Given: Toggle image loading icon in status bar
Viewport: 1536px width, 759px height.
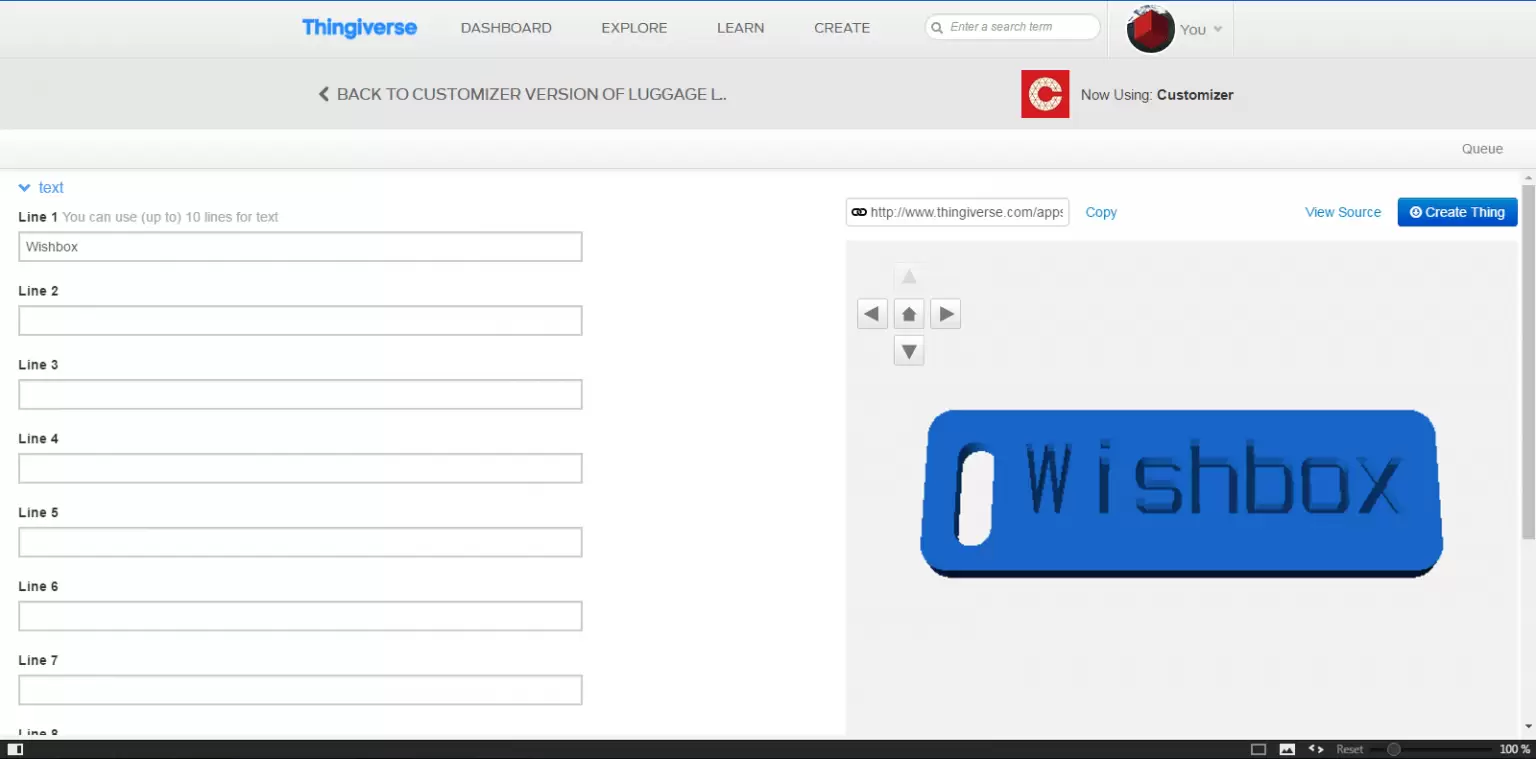Looking at the screenshot, I should (1287, 749).
